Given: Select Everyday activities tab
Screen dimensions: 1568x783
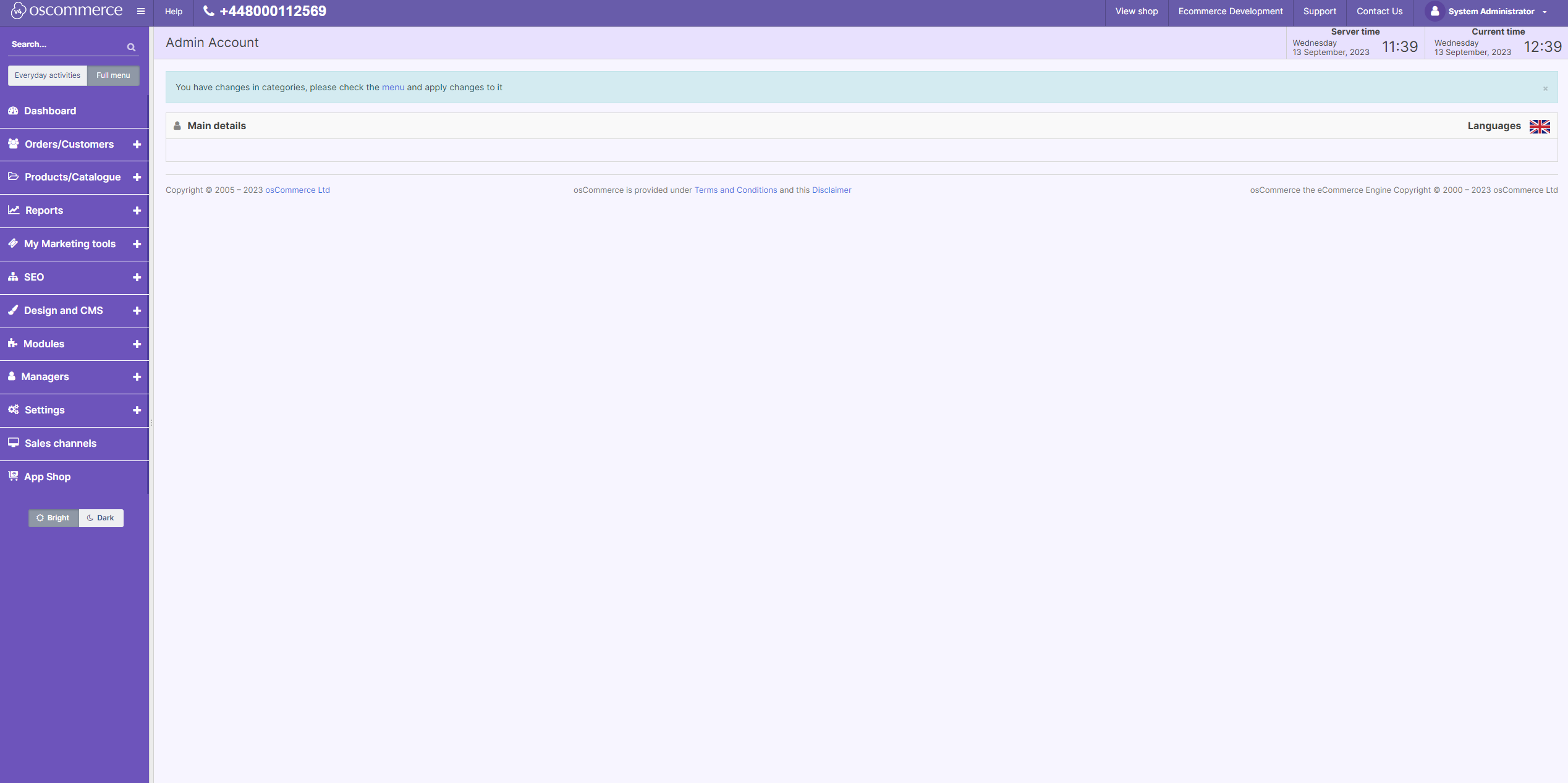Looking at the screenshot, I should (48, 75).
